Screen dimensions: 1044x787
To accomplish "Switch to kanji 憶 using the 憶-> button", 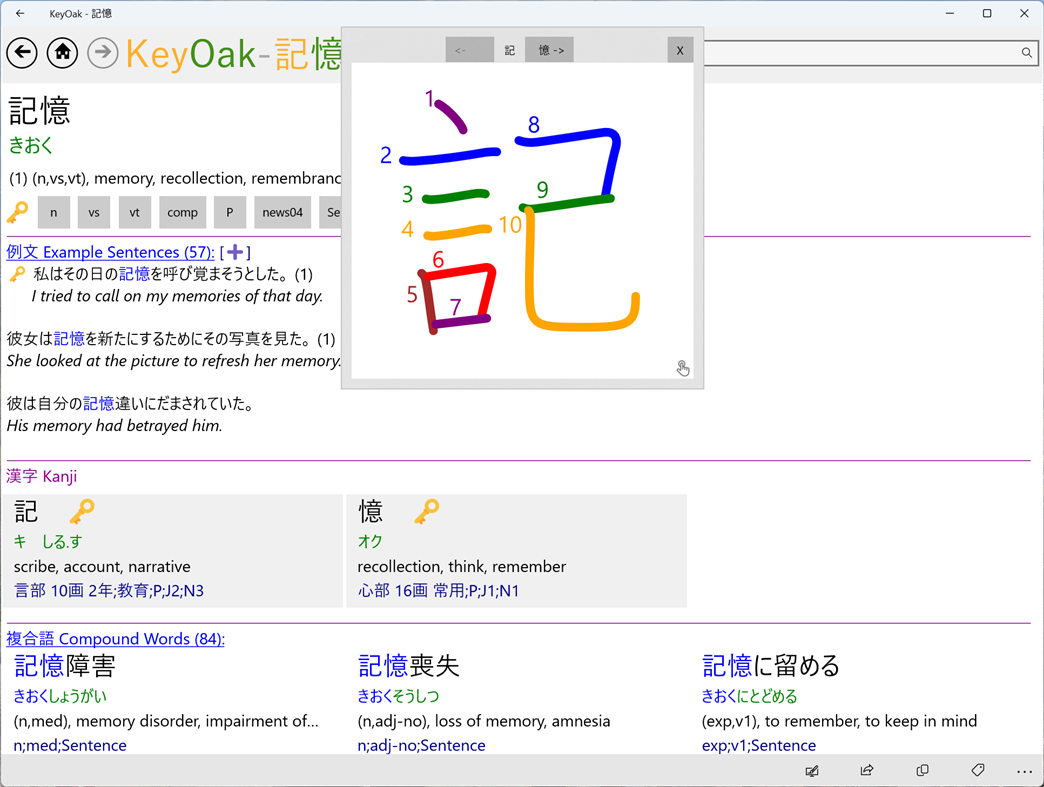I will [548, 49].
